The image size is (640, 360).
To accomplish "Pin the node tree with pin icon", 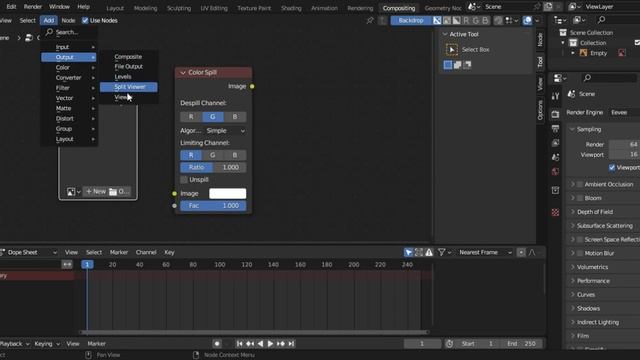I will 370,20.
